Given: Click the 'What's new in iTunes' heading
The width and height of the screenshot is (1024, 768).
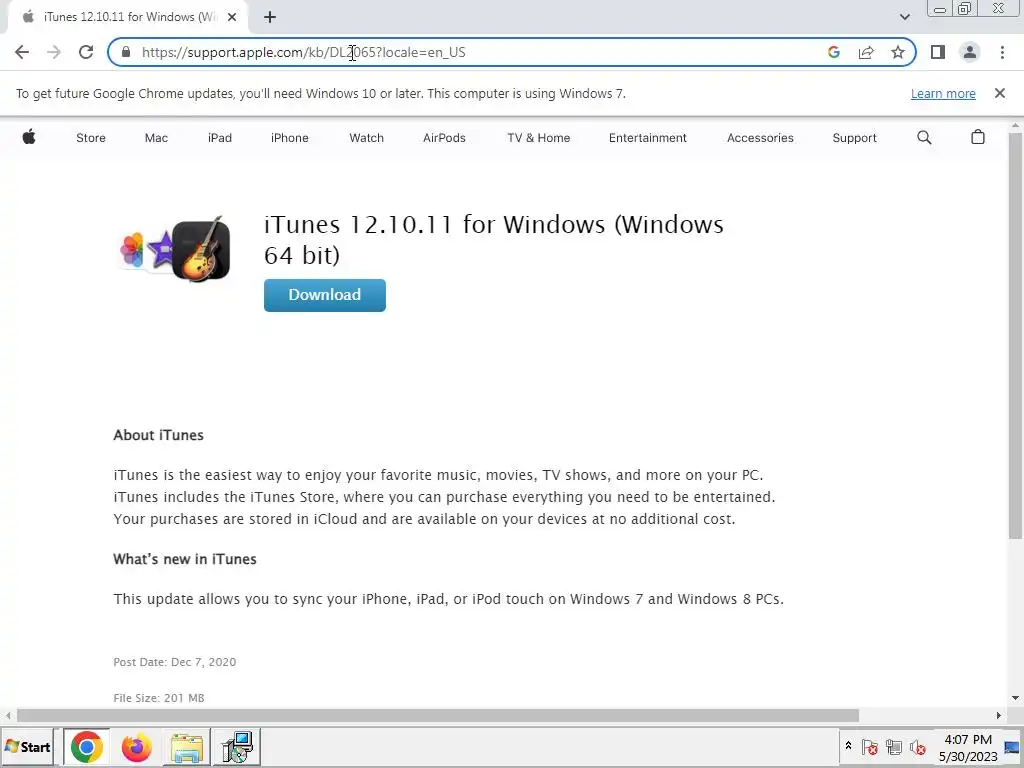Looking at the screenshot, I should 185,559.
